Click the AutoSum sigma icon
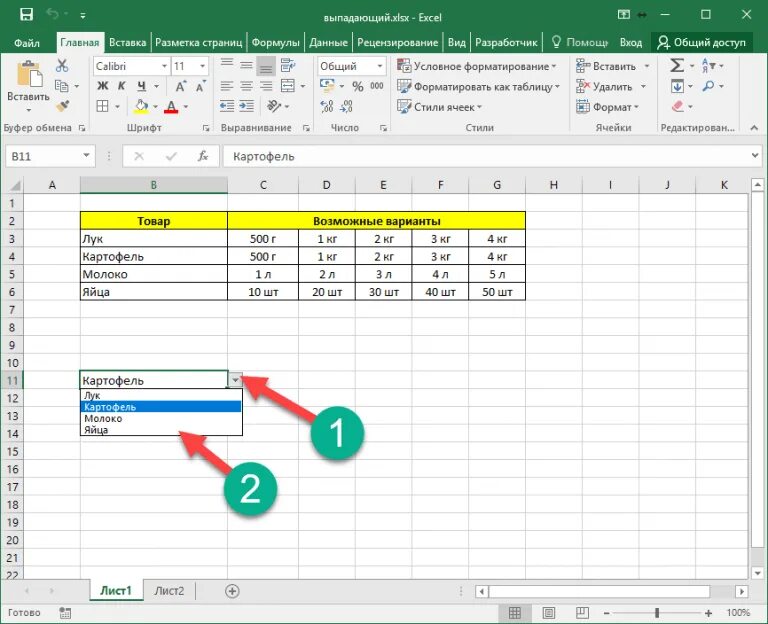 pyautogui.click(x=677, y=66)
